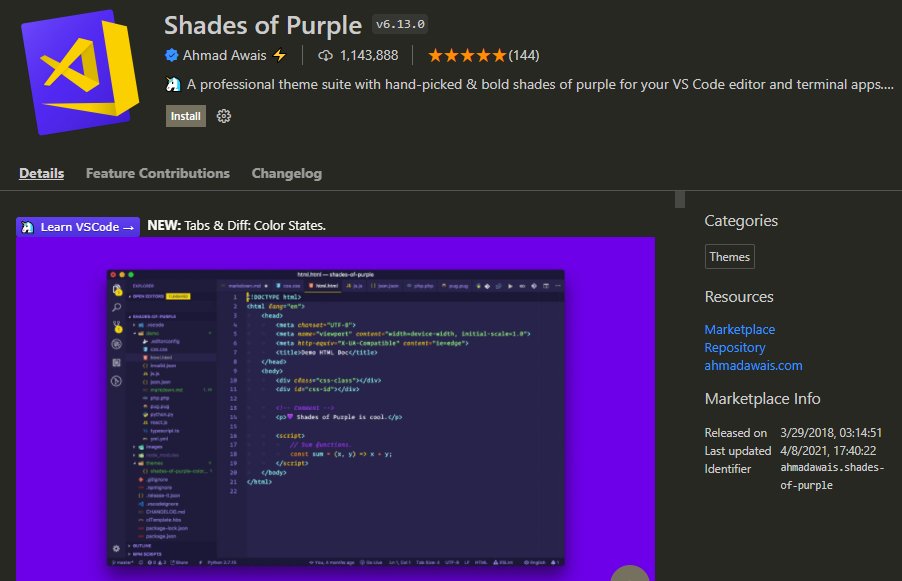This screenshot has width=902, height=581.
Task: Visit the ahmadawais.com link
Action: click(x=754, y=365)
